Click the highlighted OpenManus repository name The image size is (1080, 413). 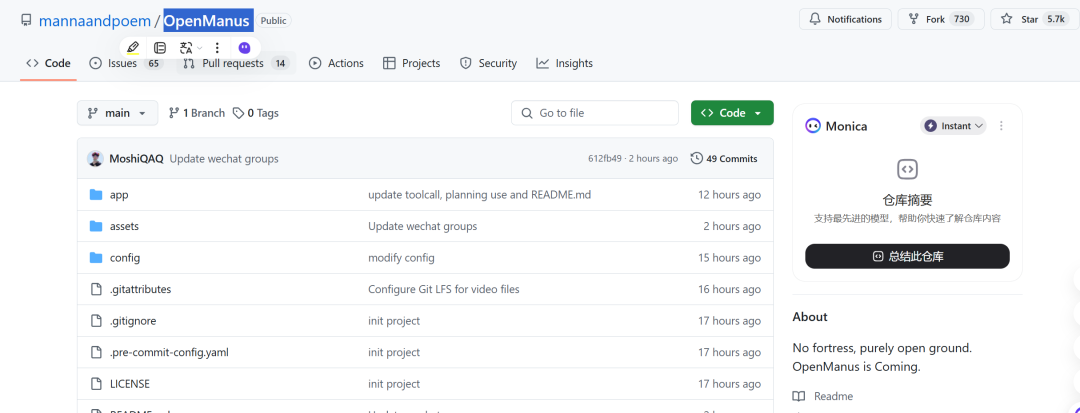(x=207, y=21)
